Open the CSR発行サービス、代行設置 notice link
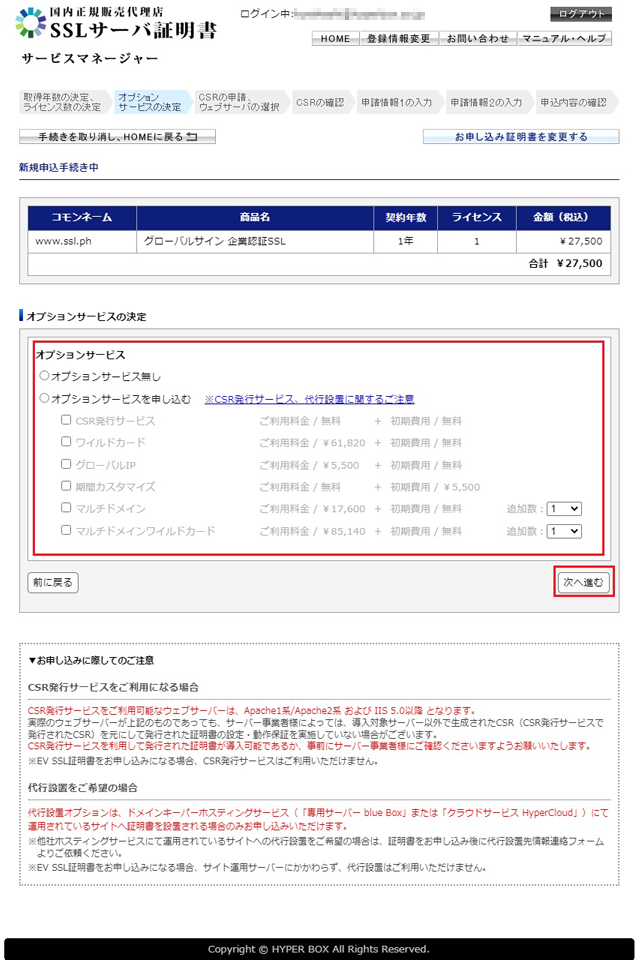640x960 pixels. pos(309,399)
